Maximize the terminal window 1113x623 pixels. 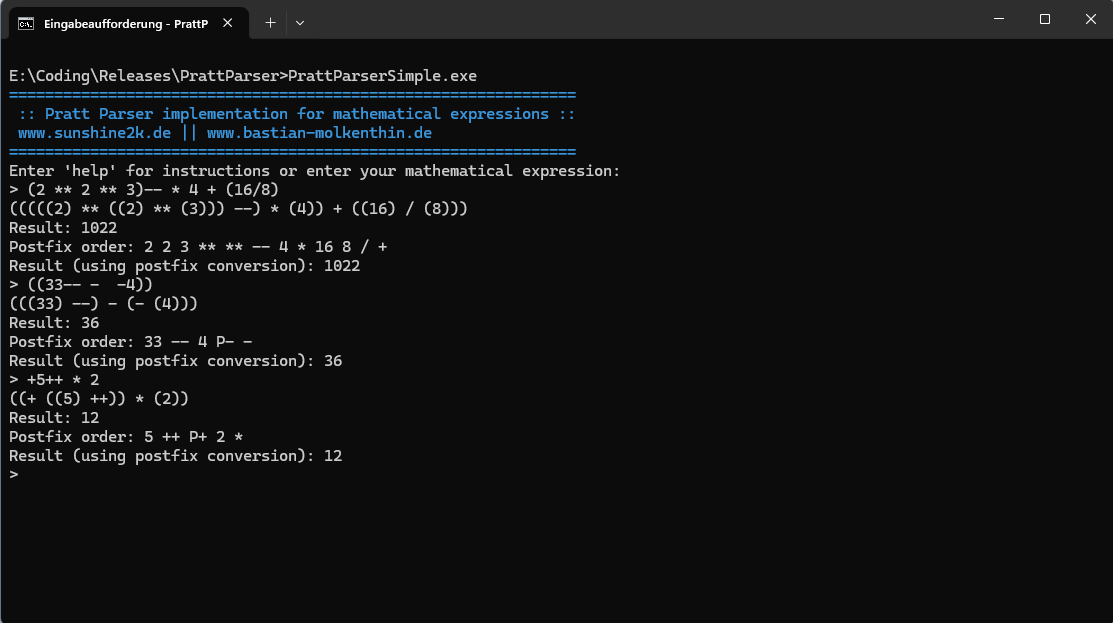click(x=1045, y=20)
